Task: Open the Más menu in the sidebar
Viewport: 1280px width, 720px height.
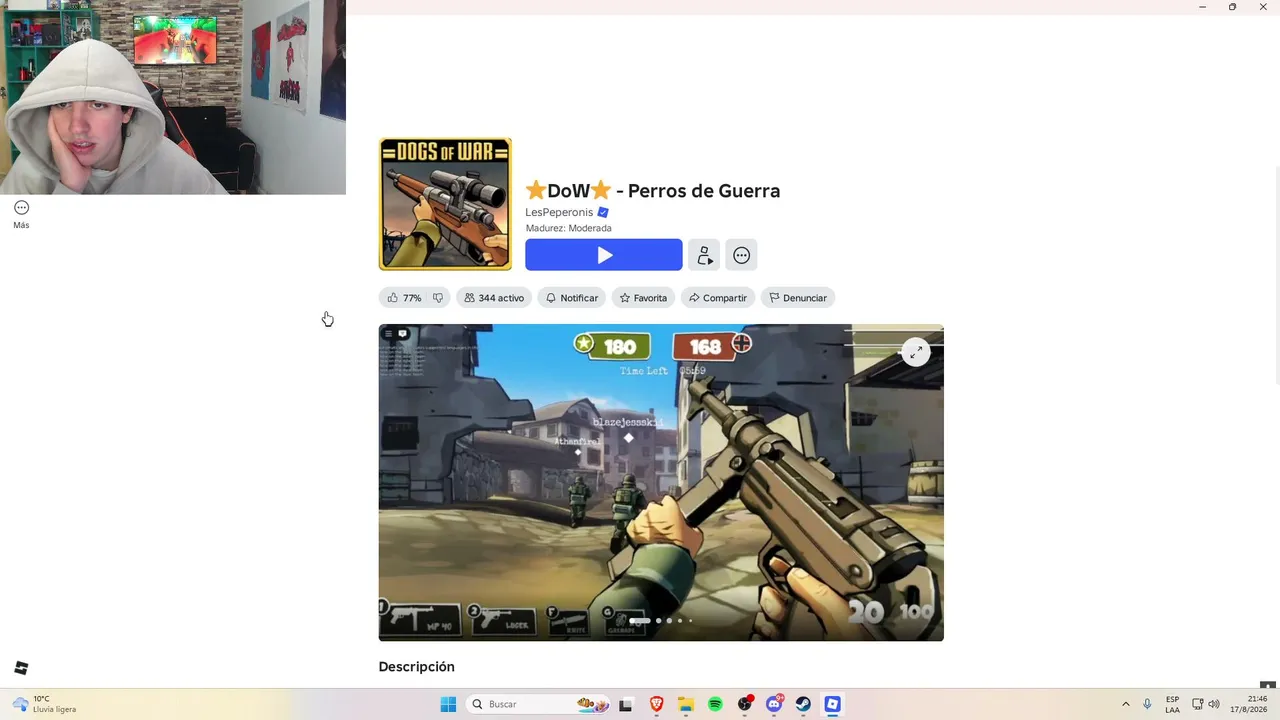Action: (x=21, y=213)
